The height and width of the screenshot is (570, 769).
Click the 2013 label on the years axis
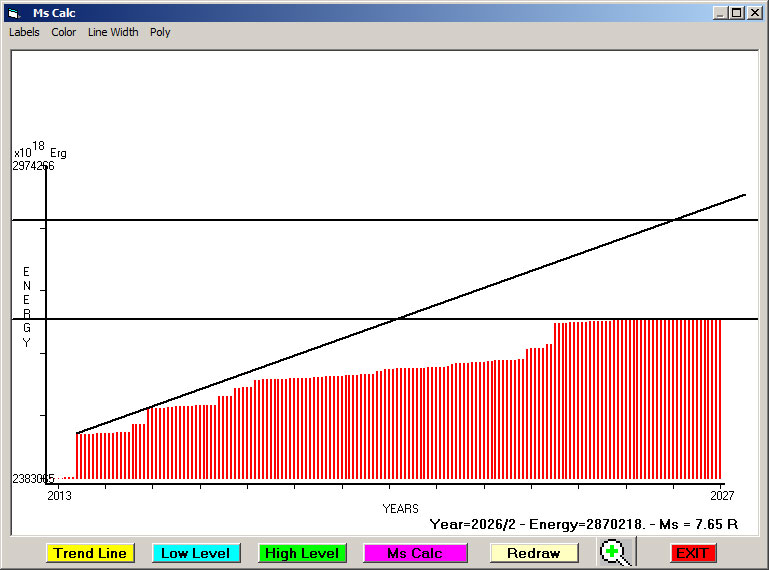(x=60, y=495)
